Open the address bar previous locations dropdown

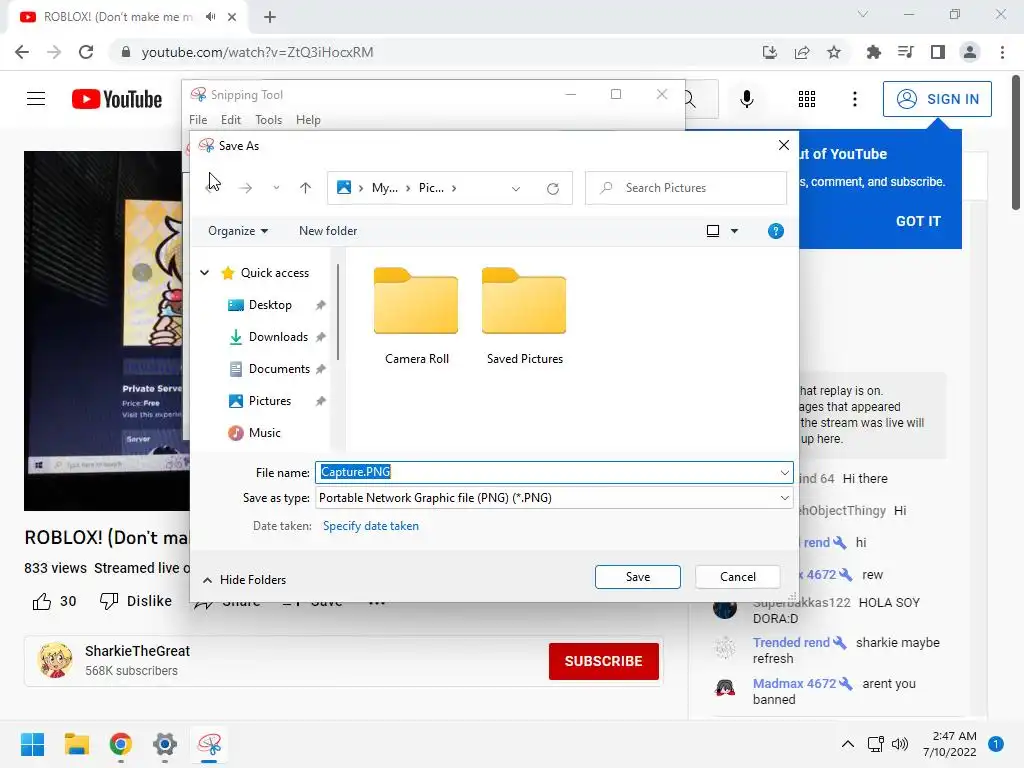(x=516, y=189)
